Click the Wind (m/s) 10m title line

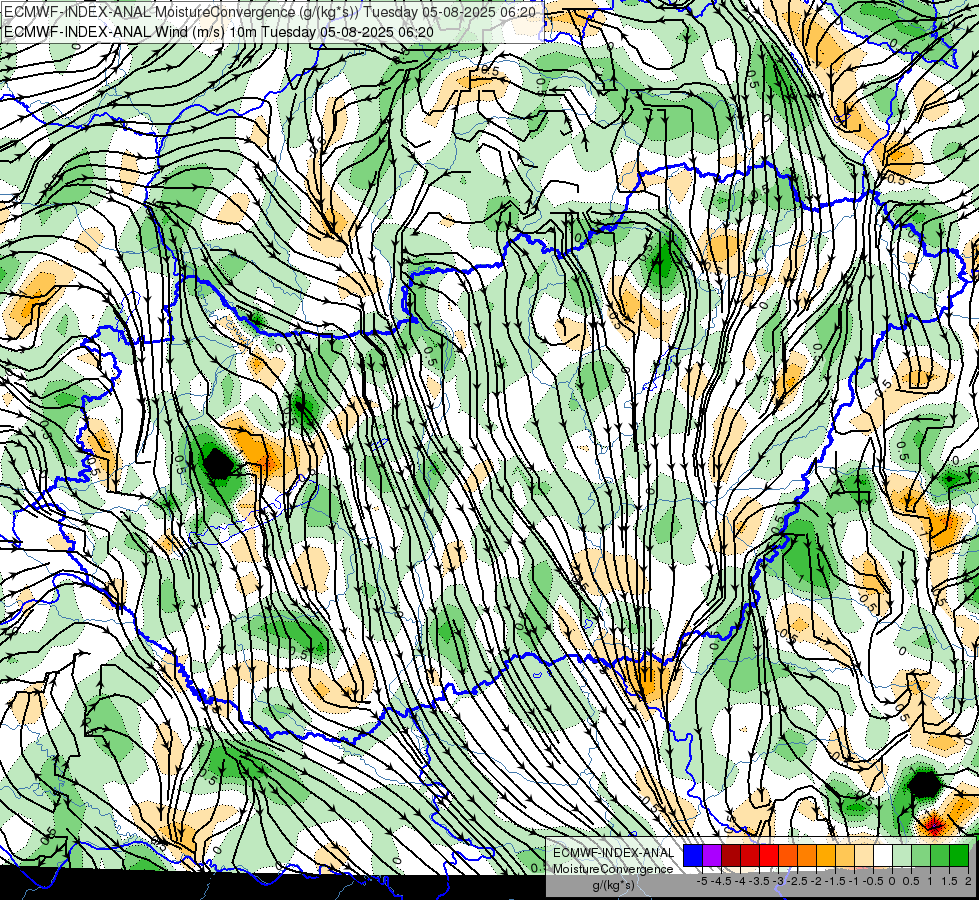[x=219, y=31]
